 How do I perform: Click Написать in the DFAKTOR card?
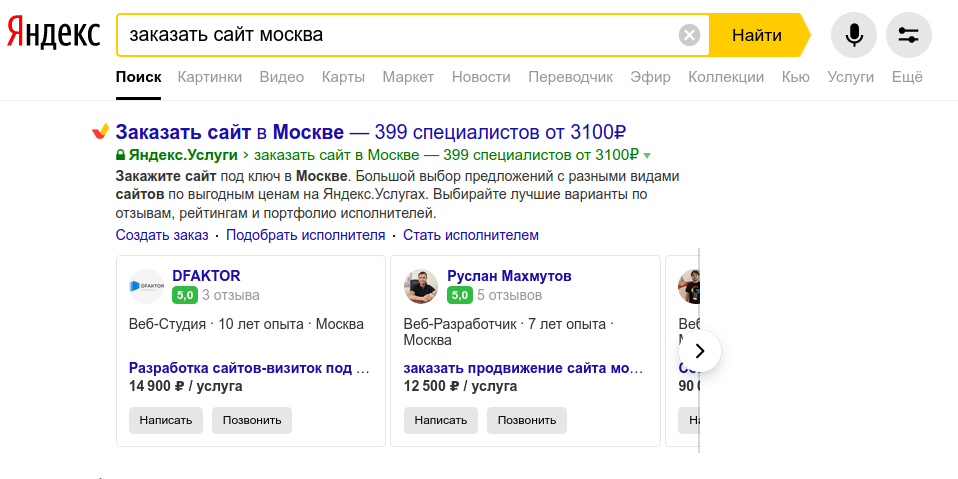pos(166,420)
